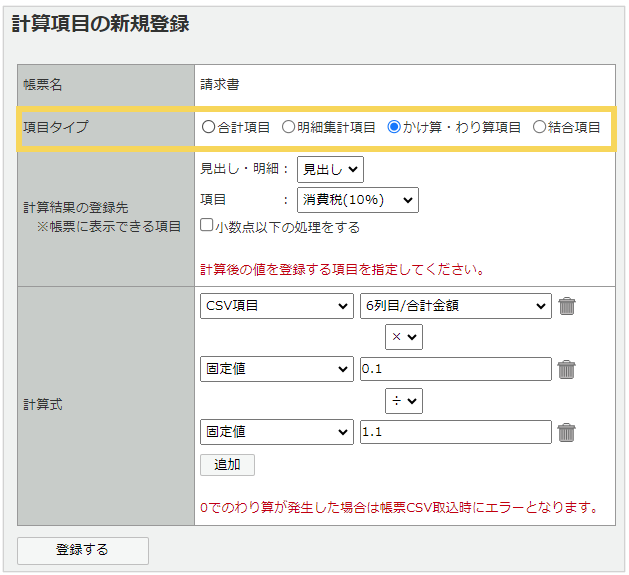Screen dimensions: 629x575
Task: Open the second 固定値 dropdown above 追加
Action: 277,432
